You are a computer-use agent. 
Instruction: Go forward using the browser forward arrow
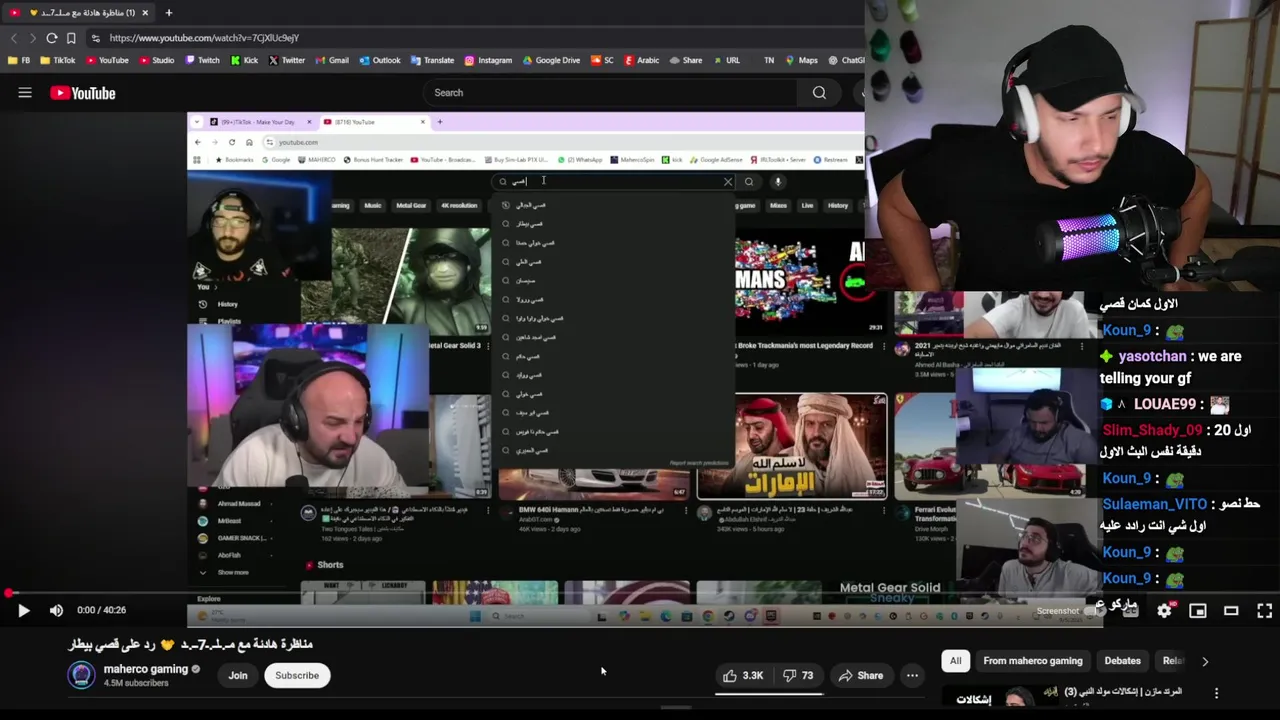click(x=32, y=38)
